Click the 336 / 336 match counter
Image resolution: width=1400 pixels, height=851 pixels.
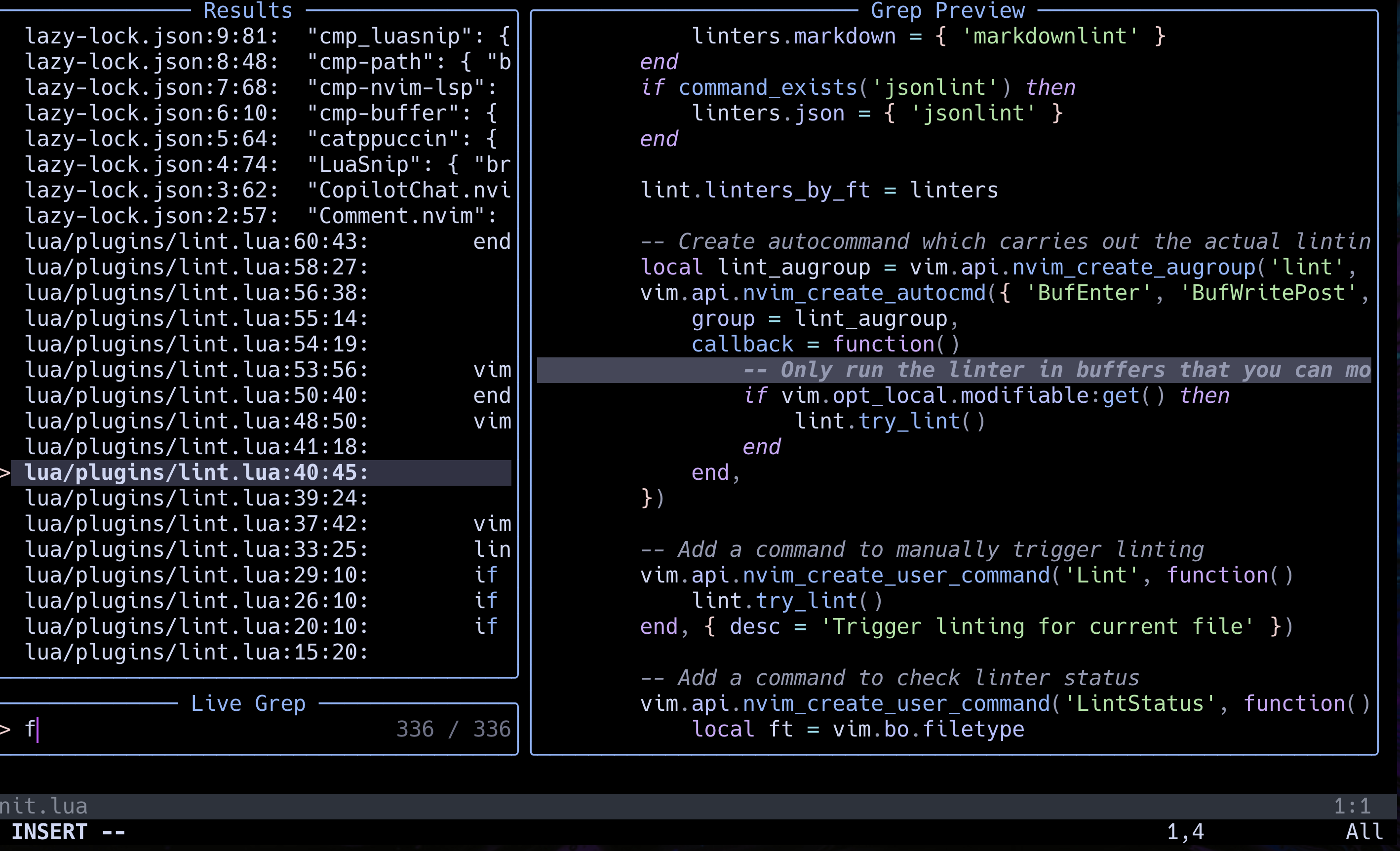pos(453,729)
